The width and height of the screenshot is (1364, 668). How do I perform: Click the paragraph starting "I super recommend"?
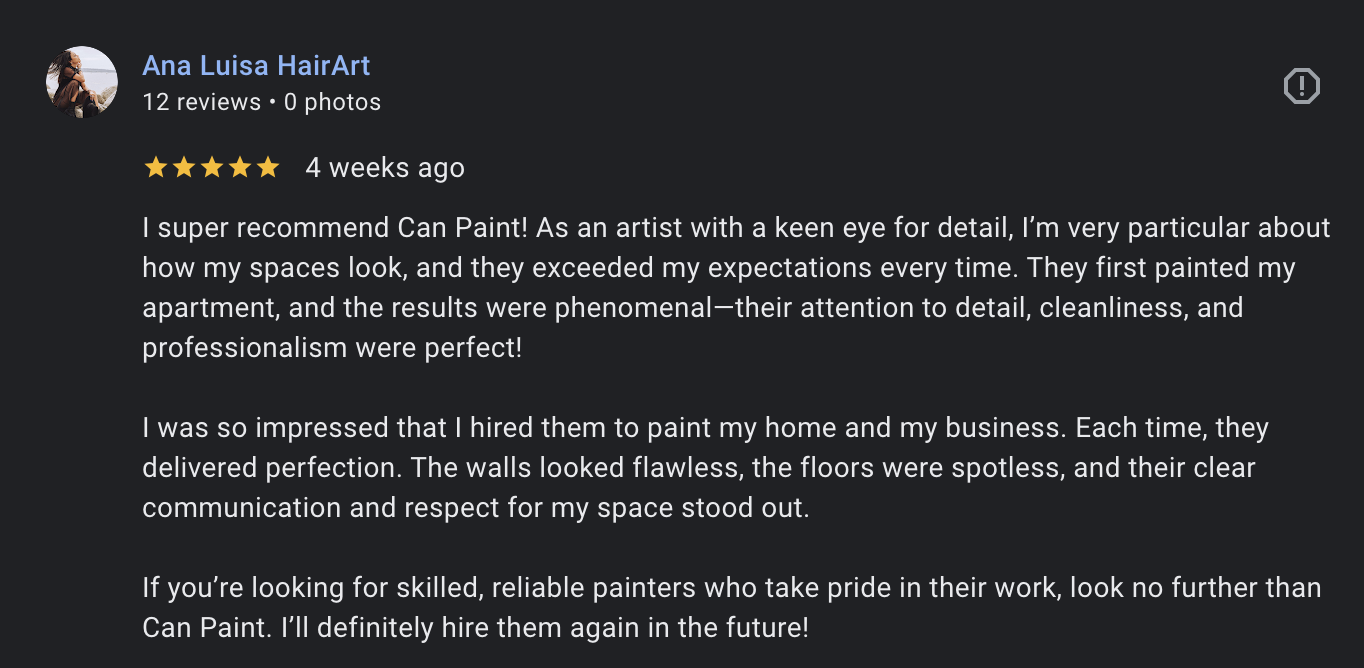(737, 288)
